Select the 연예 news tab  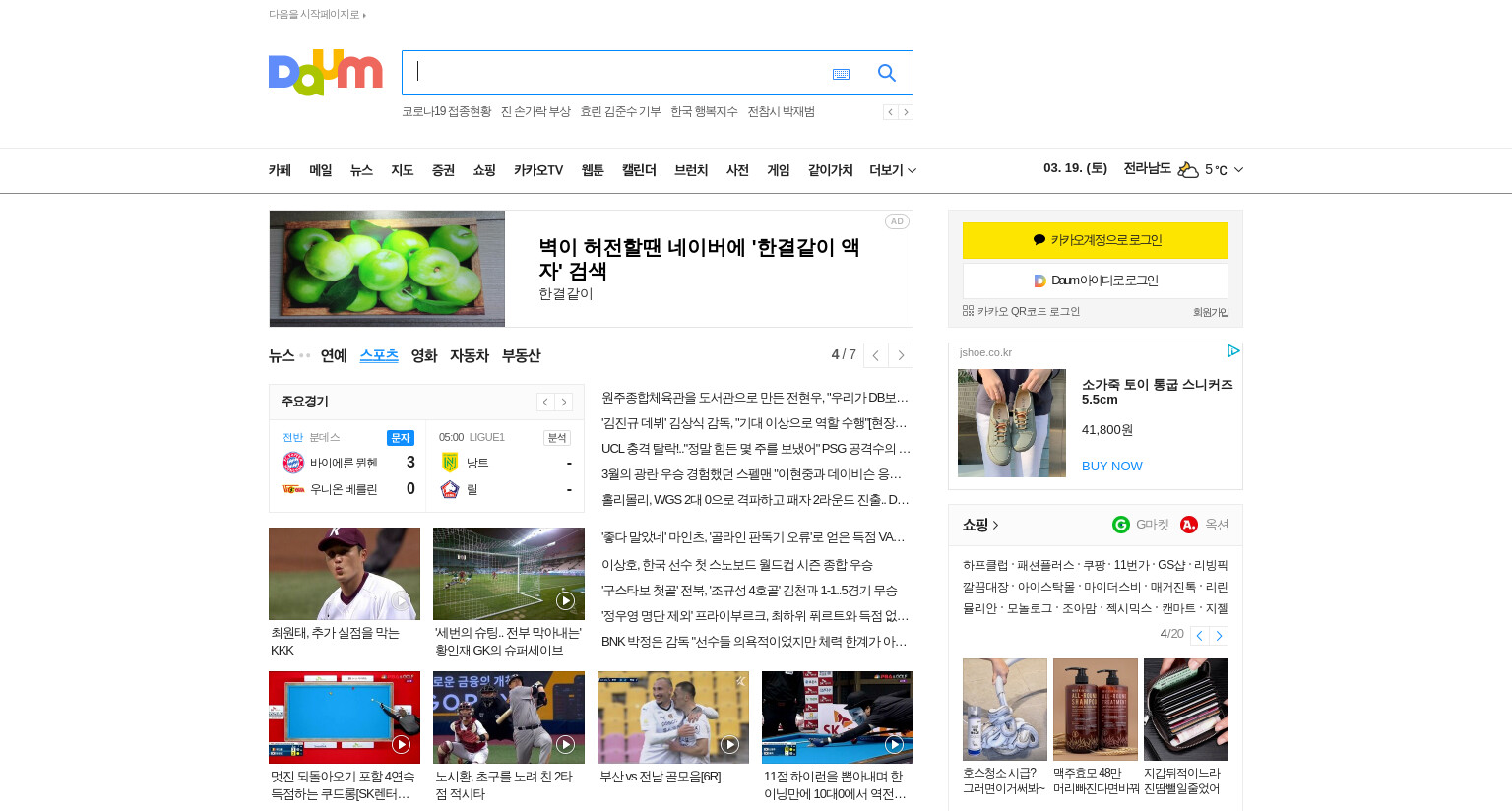coord(334,355)
